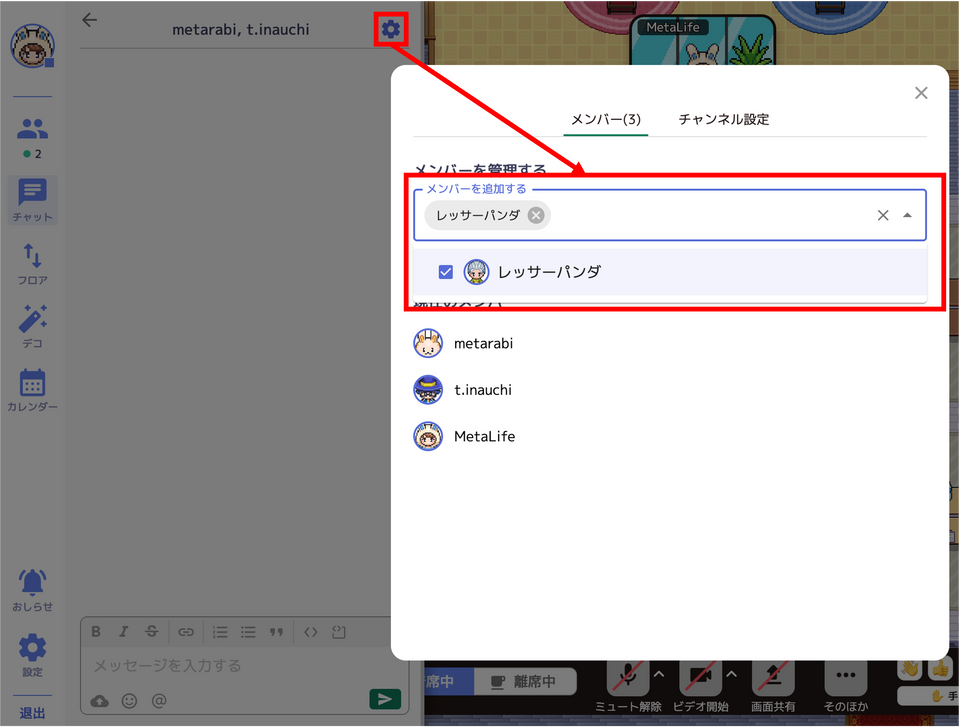
Task: Set status to 離席中 away
Action: (526, 681)
